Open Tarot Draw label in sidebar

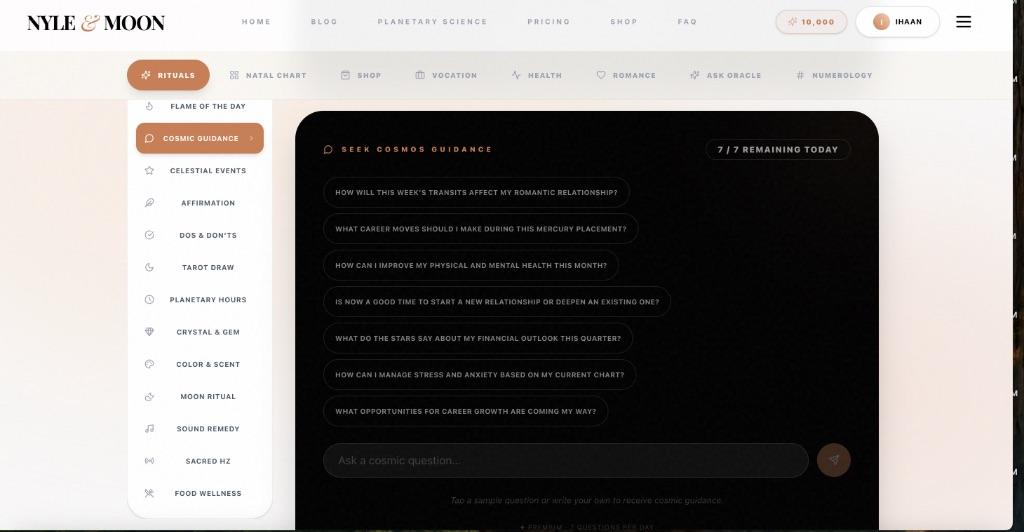point(208,267)
